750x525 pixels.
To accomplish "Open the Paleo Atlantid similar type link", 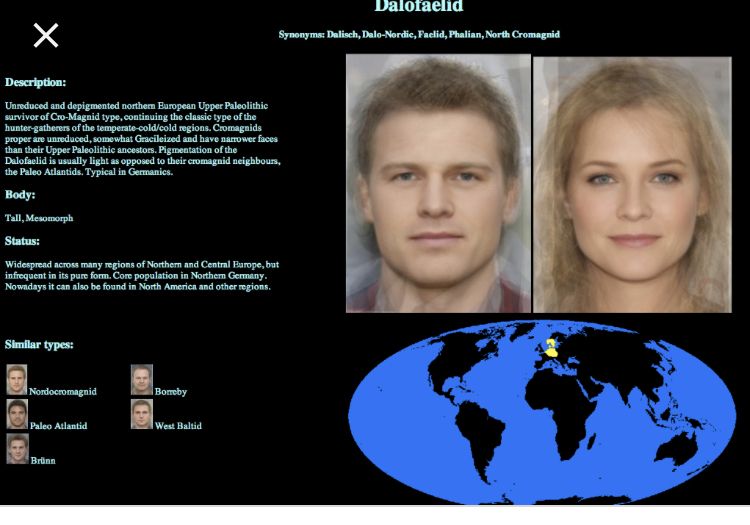I will pyautogui.click(x=58, y=426).
